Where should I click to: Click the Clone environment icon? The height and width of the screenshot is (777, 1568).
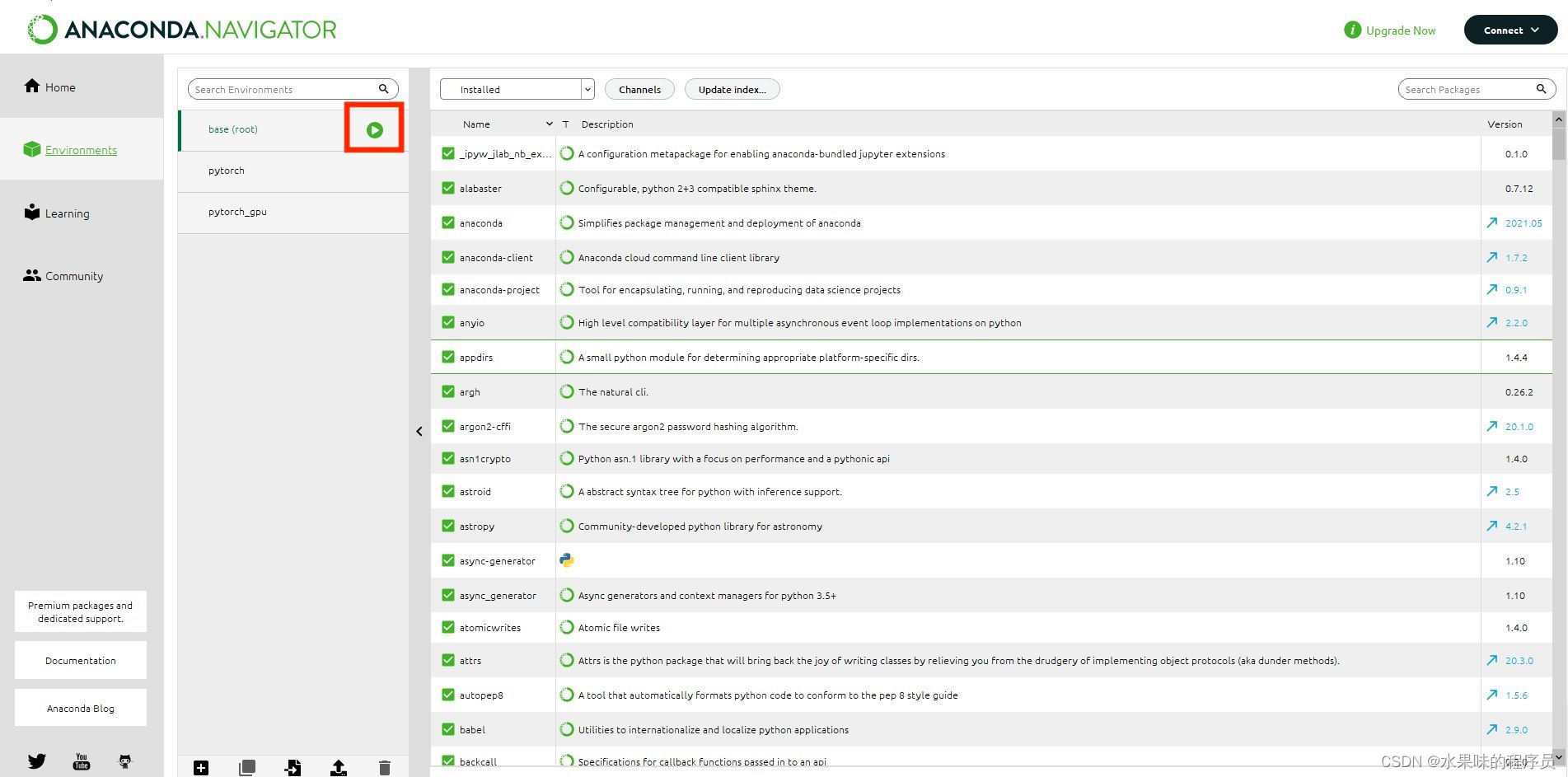[246, 768]
